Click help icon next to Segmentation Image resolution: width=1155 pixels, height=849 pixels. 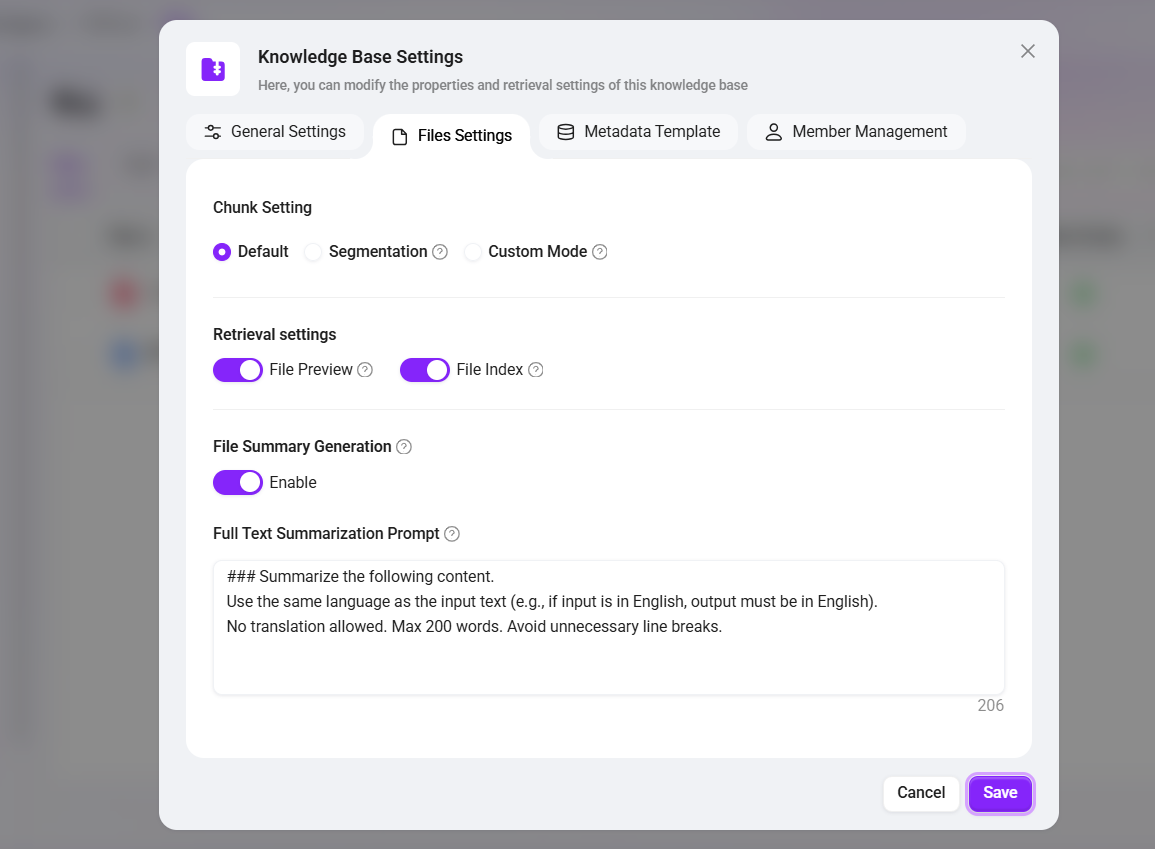440,252
